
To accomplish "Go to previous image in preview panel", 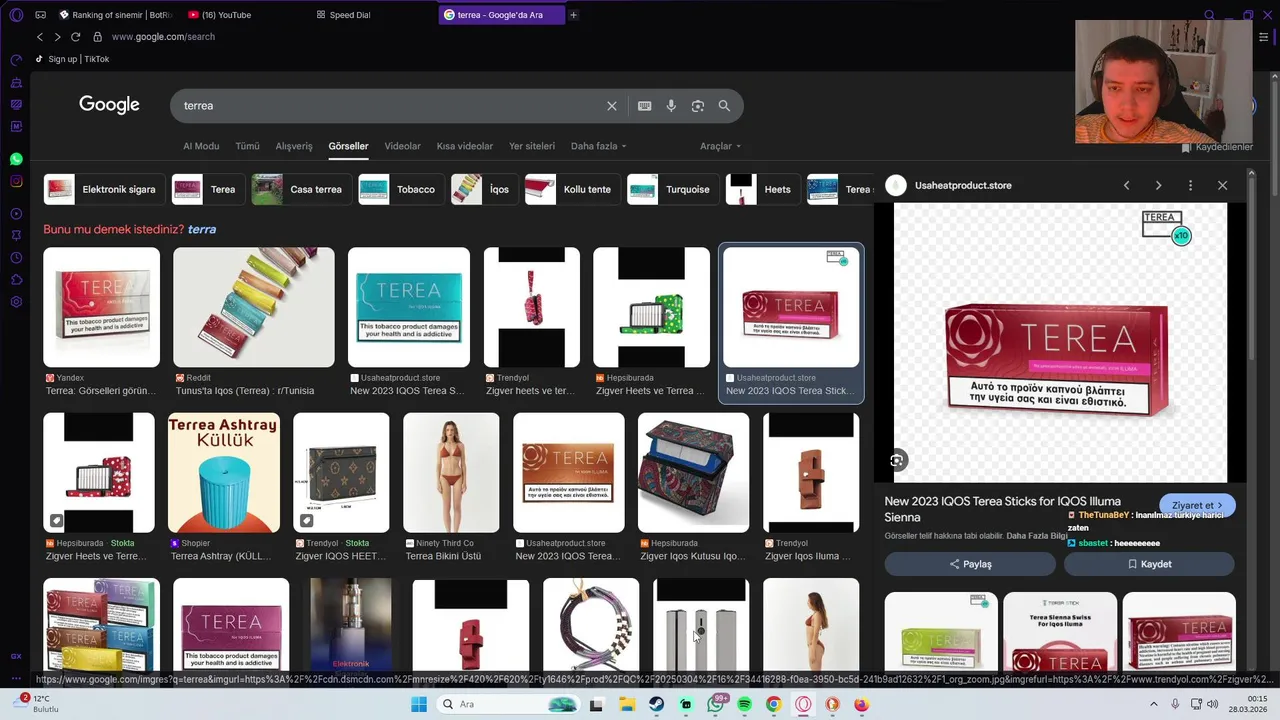I will 1126,185.
